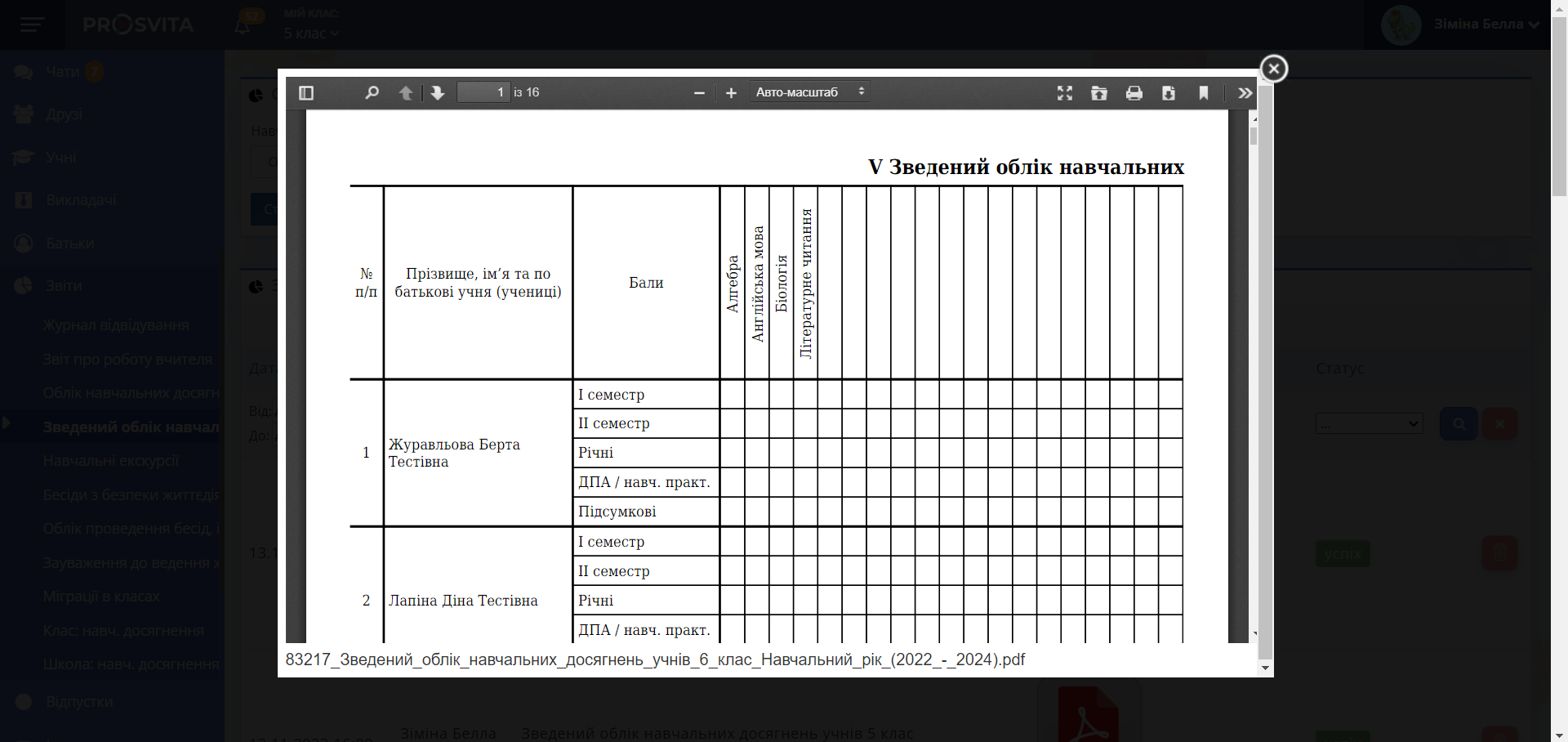Download the PDF document
This screenshot has height=742, width=1568.
click(x=1169, y=93)
